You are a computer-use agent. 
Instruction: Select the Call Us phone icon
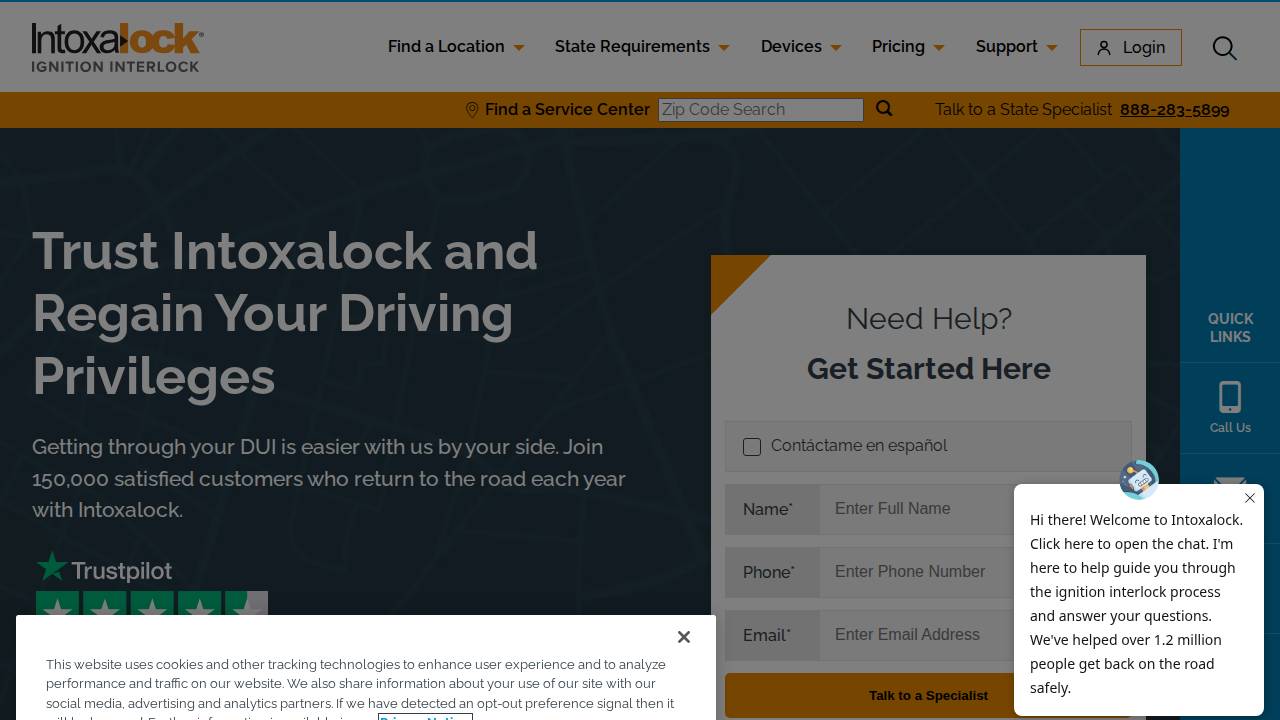point(1230,397)
